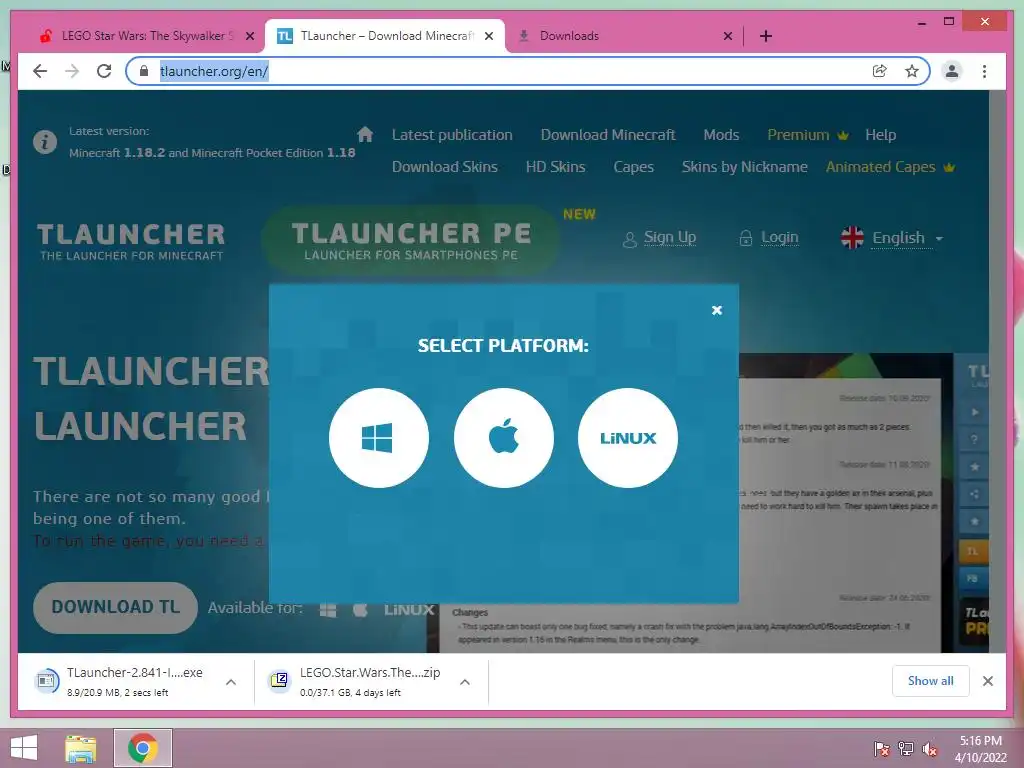Open the Animated Capes page
This screenshot has width=1024, height=768.
[890, 167]
